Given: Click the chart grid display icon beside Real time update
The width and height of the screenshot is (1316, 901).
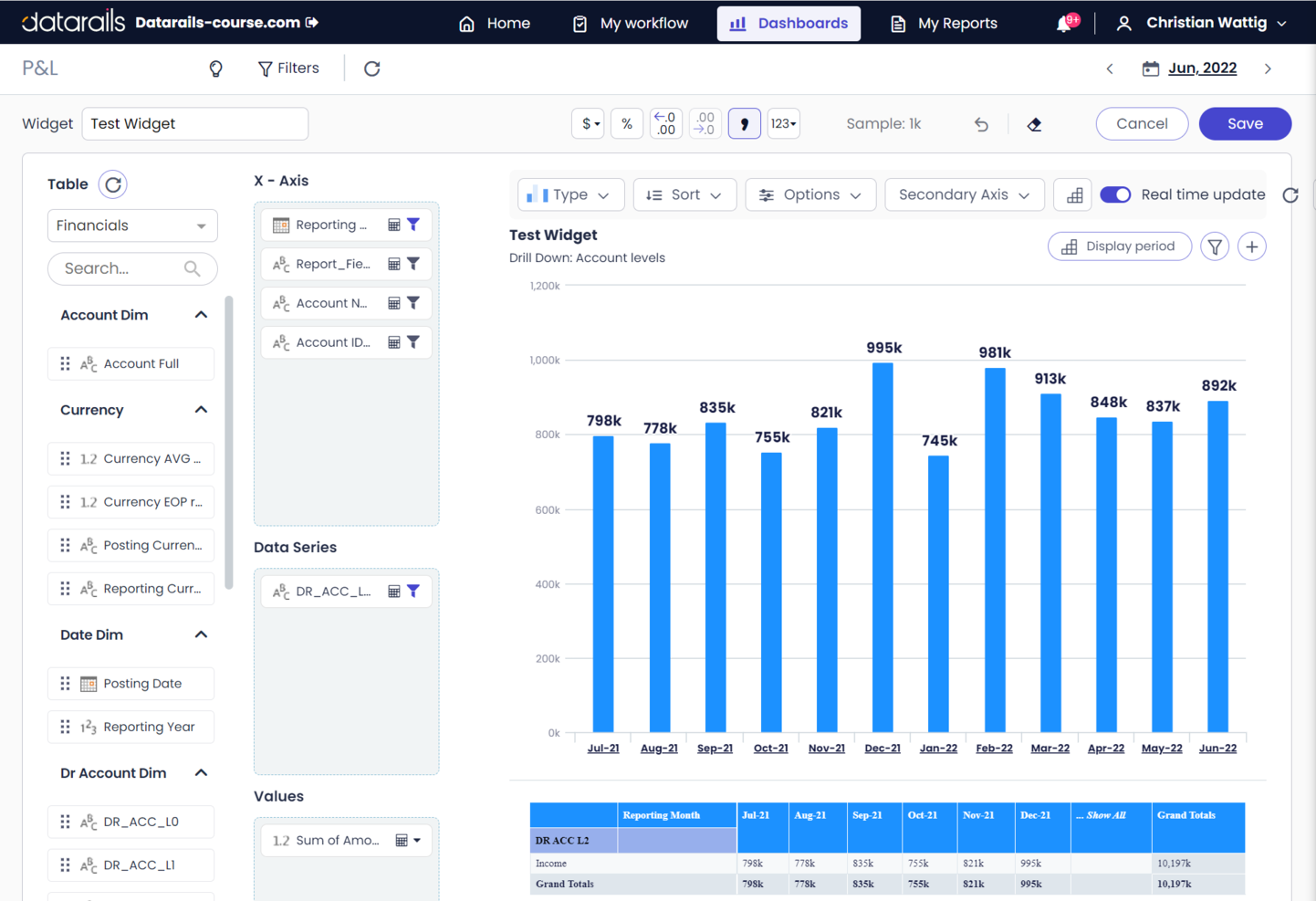Looking at the screenshot, I should click(x=1072, y=194).
